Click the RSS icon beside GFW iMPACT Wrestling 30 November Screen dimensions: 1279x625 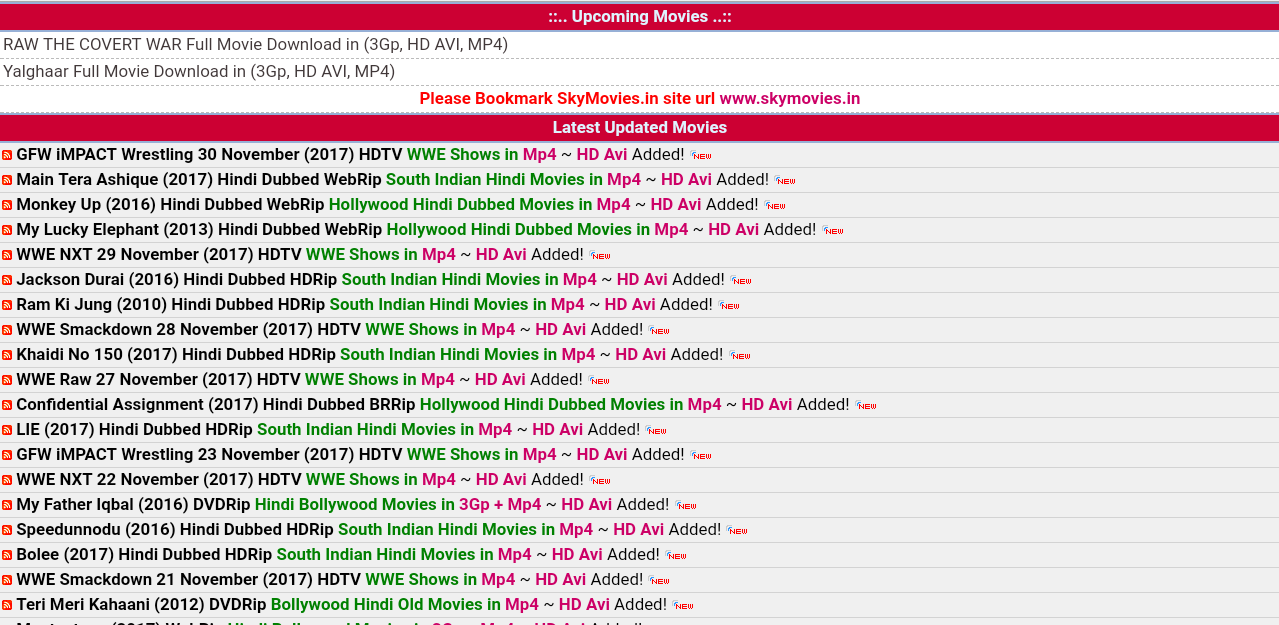[x=7, y=155]
